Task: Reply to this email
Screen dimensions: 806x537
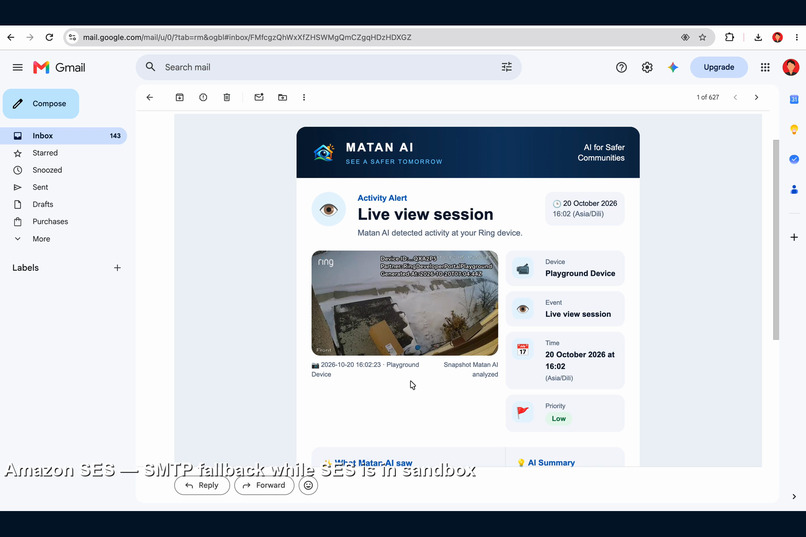Action: (202, 485)
